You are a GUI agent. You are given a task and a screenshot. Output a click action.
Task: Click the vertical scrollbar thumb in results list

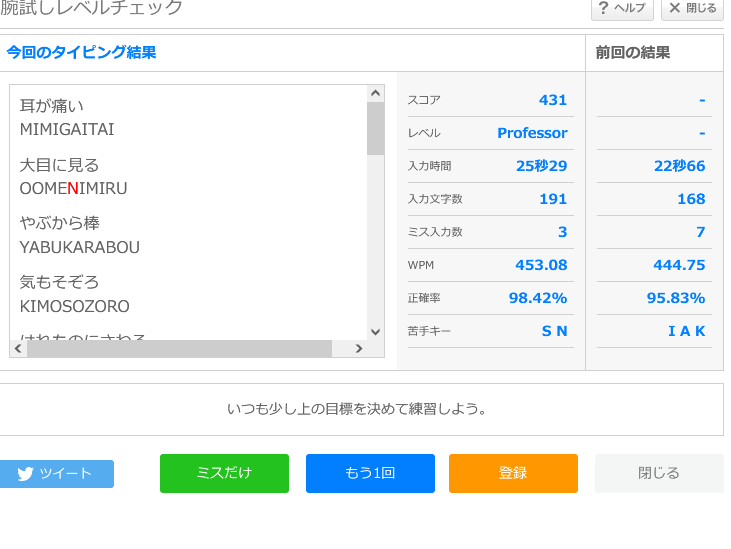(376, 128)
